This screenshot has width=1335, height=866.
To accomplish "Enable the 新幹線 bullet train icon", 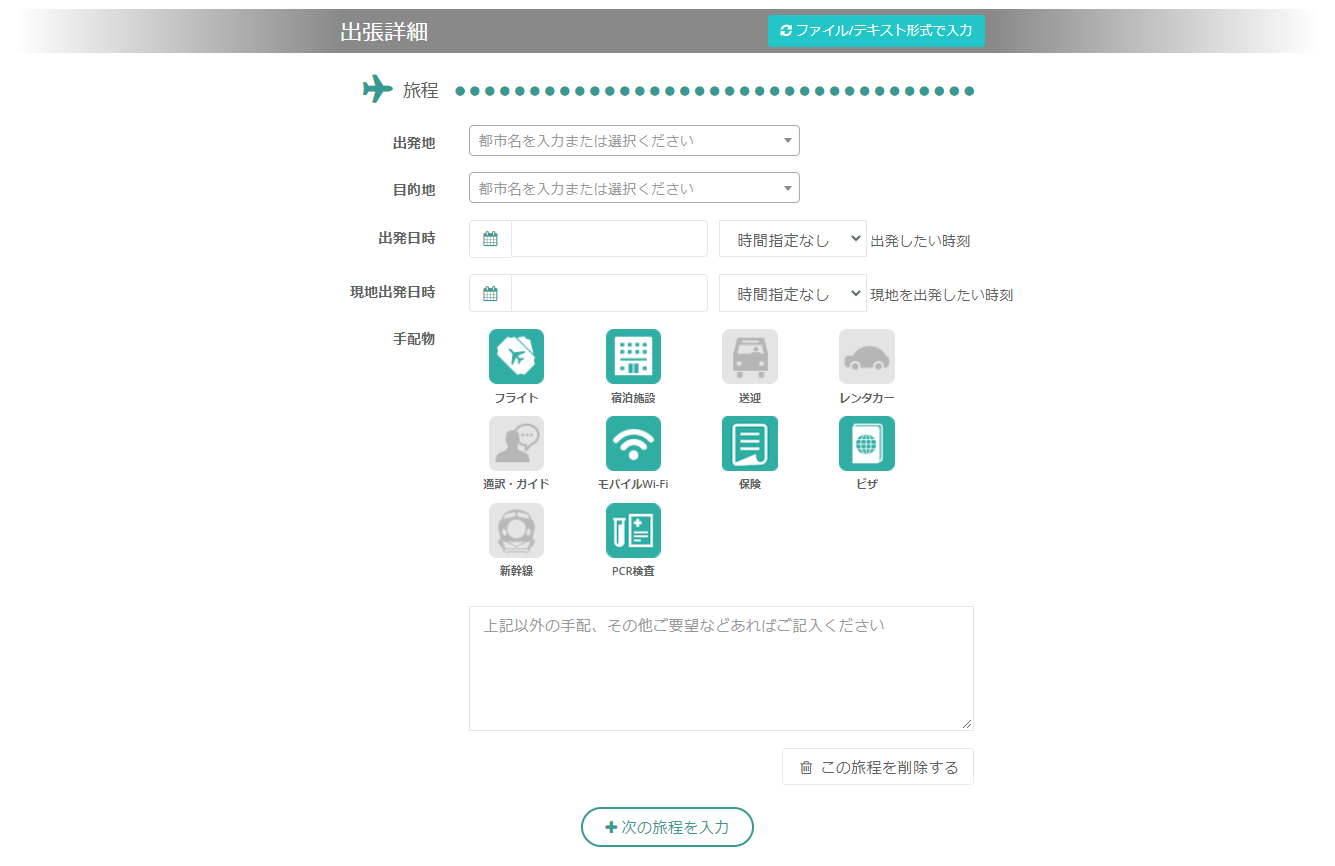I will click(x=516, y=531).
